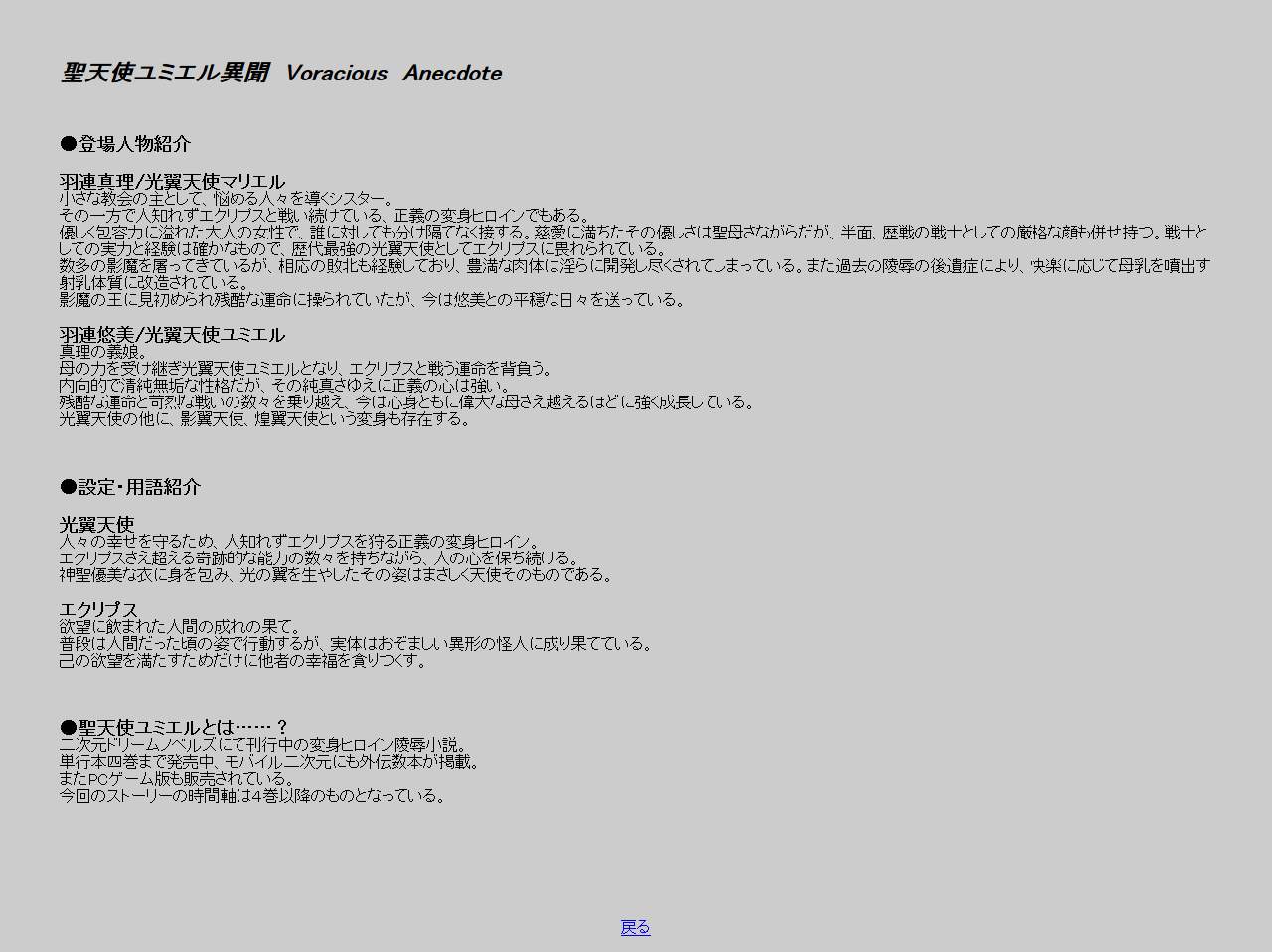Click the word Anecdote in the title
The image size is (1272, 952).
[x=452, y=74]
